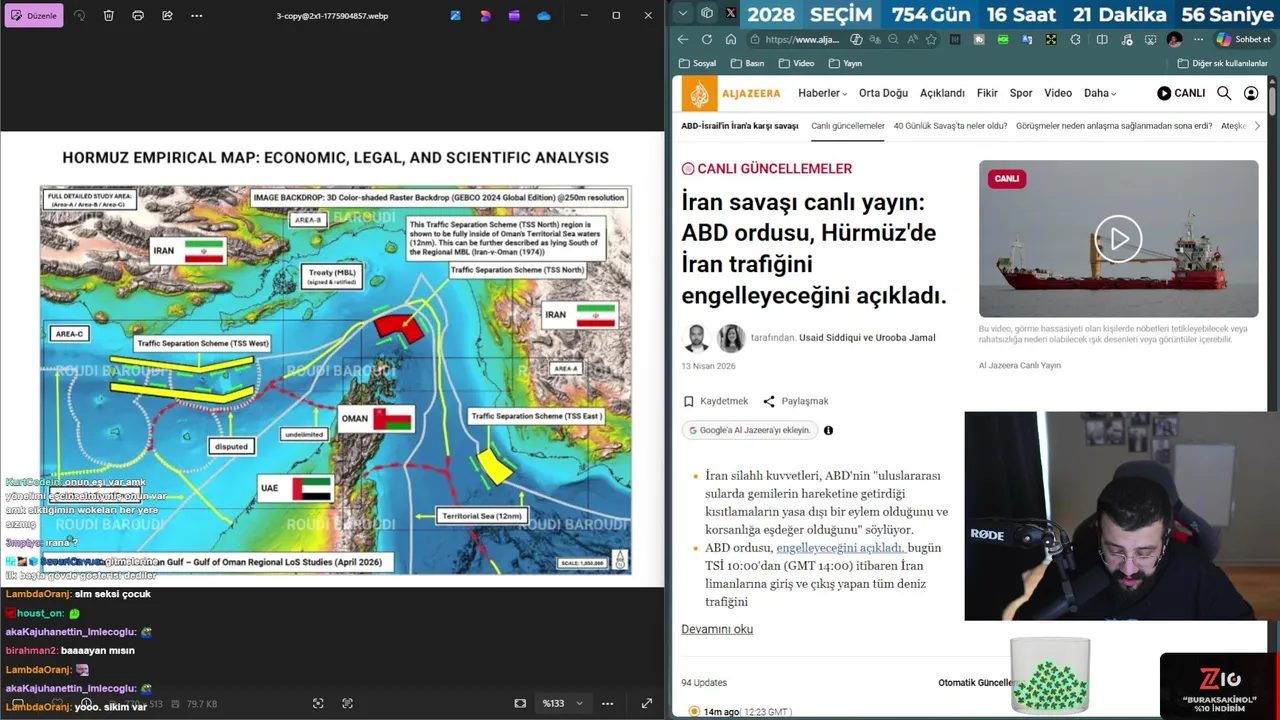This screenshot has width=1280, height=720.
Task: Click the text scan icon in Photos
Action: point(347,704)
